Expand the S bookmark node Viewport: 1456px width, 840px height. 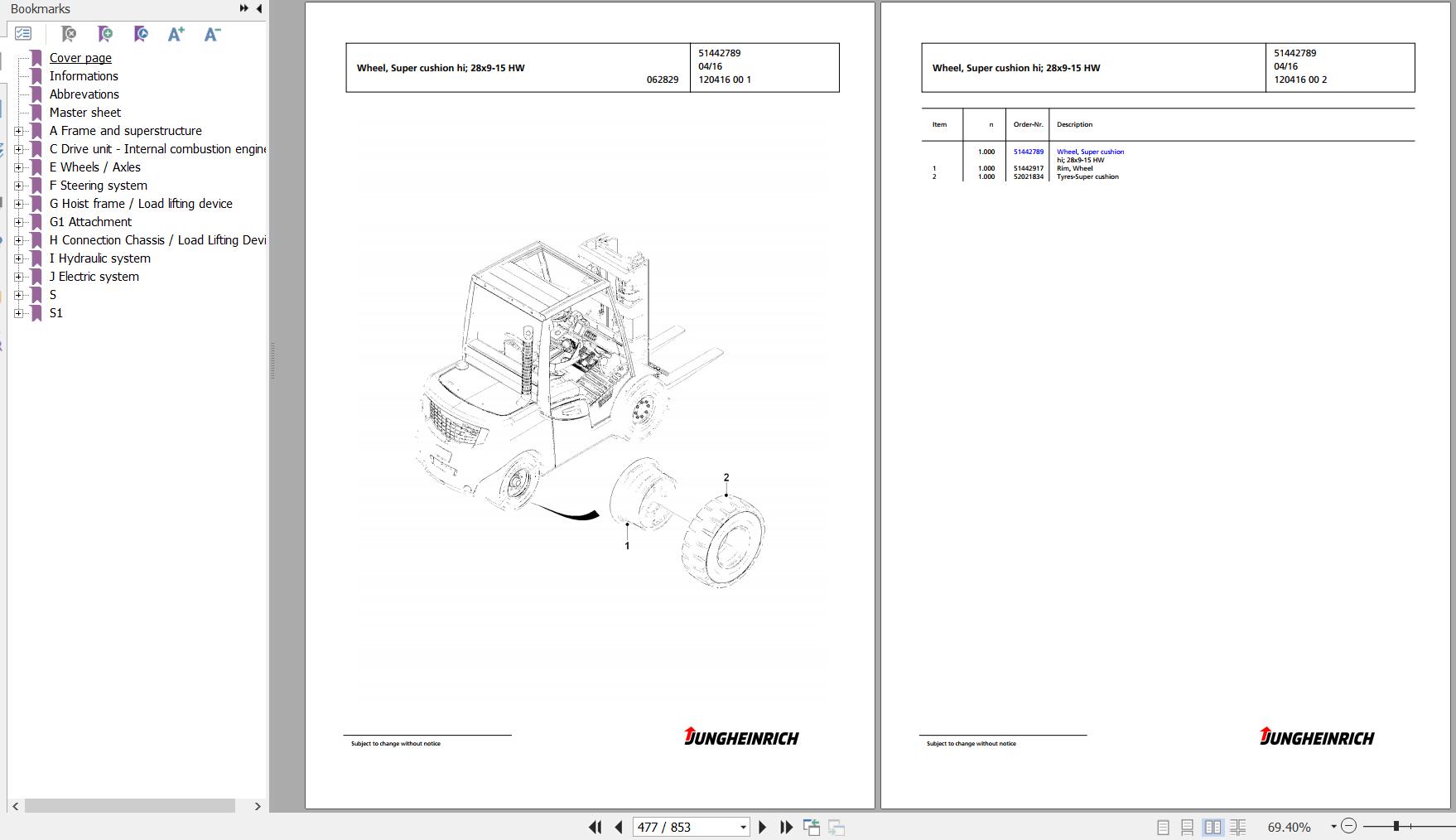point(18,295)
